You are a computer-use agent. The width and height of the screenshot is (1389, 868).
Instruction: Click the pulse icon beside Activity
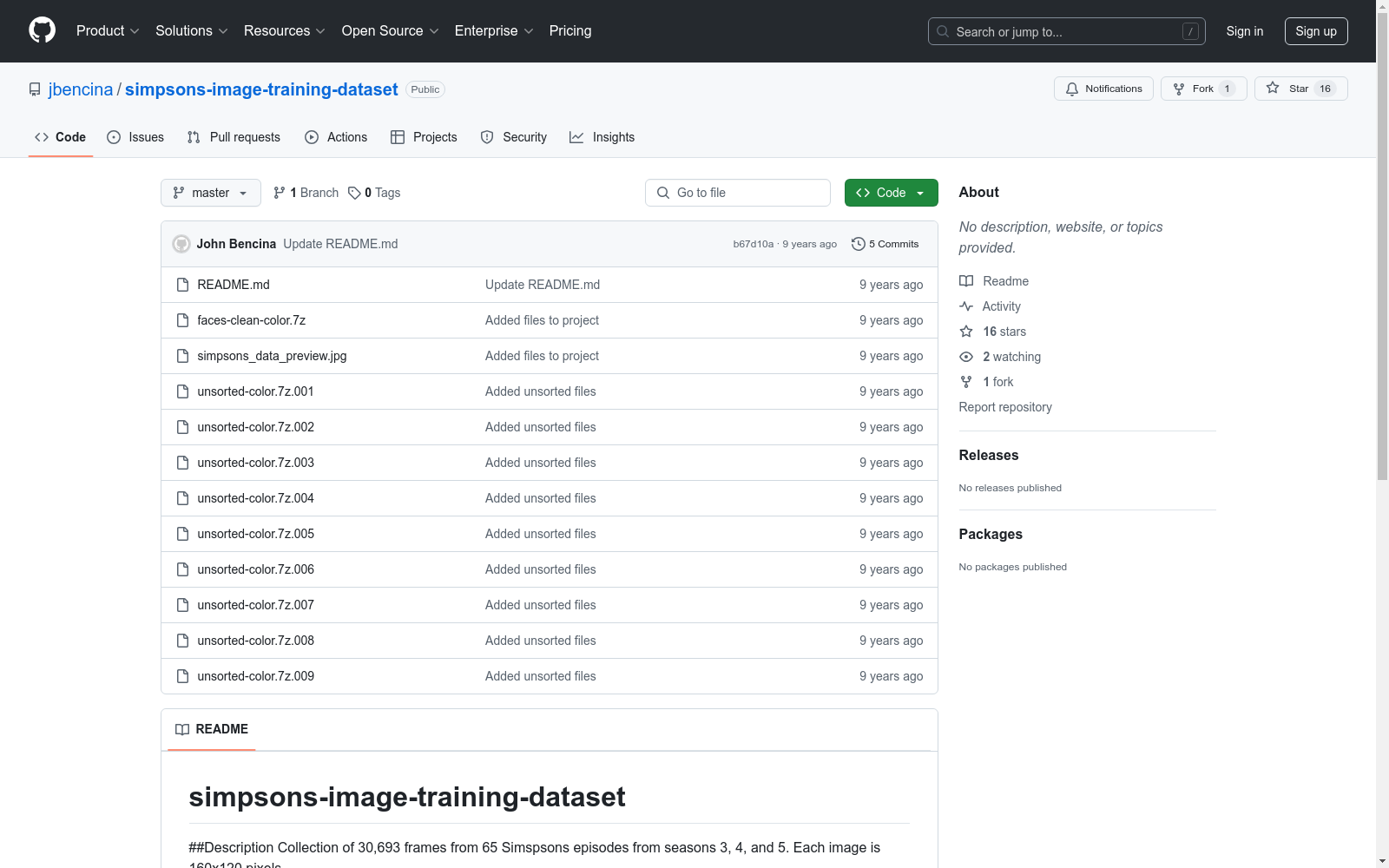click(x=966, y=306)
